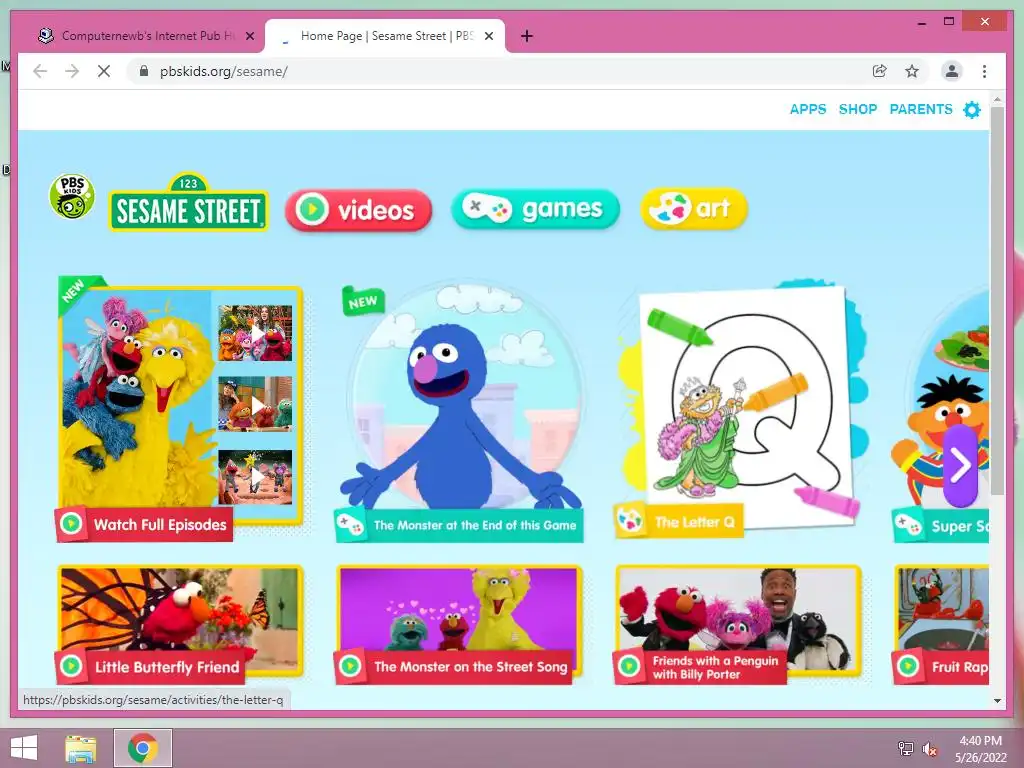This screenshot has height=768, width=1024.
Task: Close the Computernewb's Internet Pub tab
Action: pos(250,36)
